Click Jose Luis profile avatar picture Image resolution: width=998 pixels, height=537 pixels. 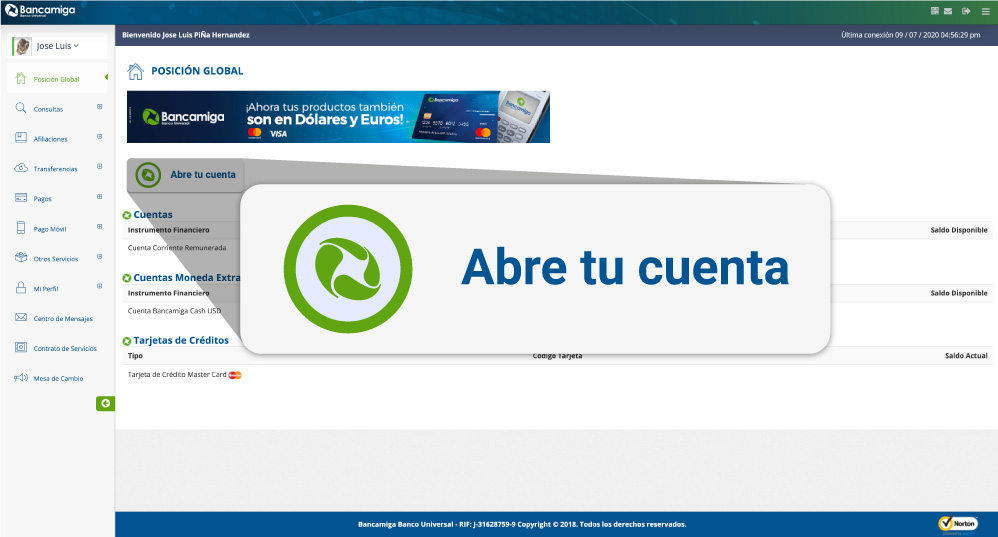point(22,46)
